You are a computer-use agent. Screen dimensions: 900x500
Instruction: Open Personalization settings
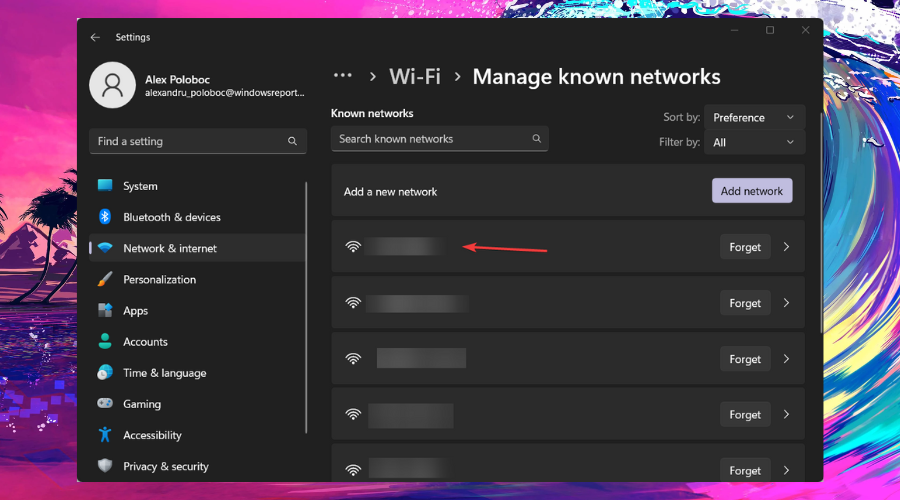[197, 280]
